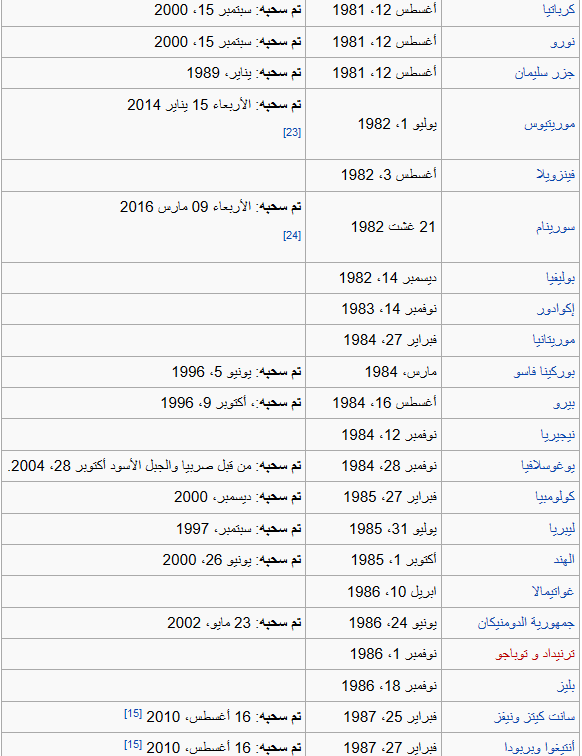Select the date ابريل 10، 1986

coord(393,591)
